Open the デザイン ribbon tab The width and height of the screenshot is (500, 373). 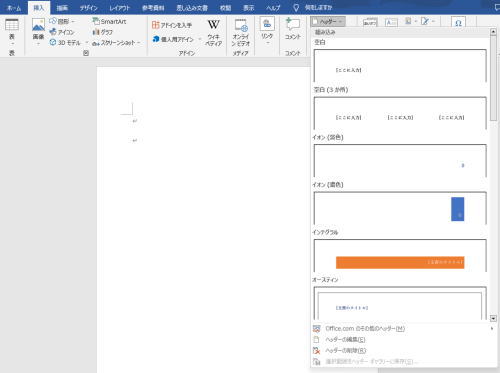pos(88,8)
